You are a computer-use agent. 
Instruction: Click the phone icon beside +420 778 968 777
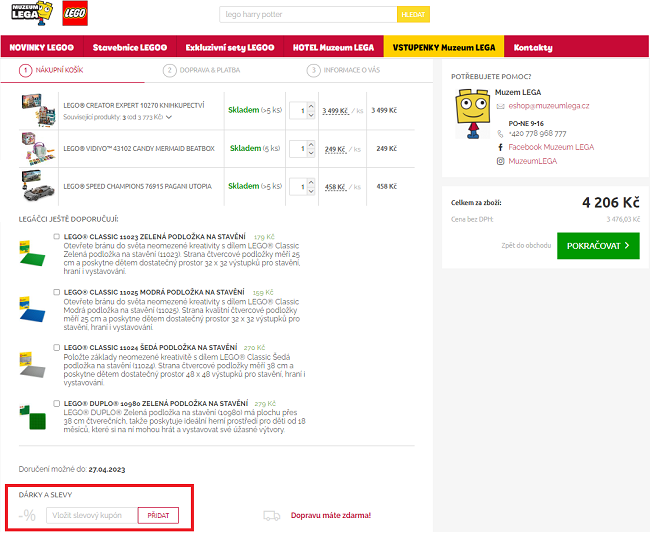click(500, 134)
